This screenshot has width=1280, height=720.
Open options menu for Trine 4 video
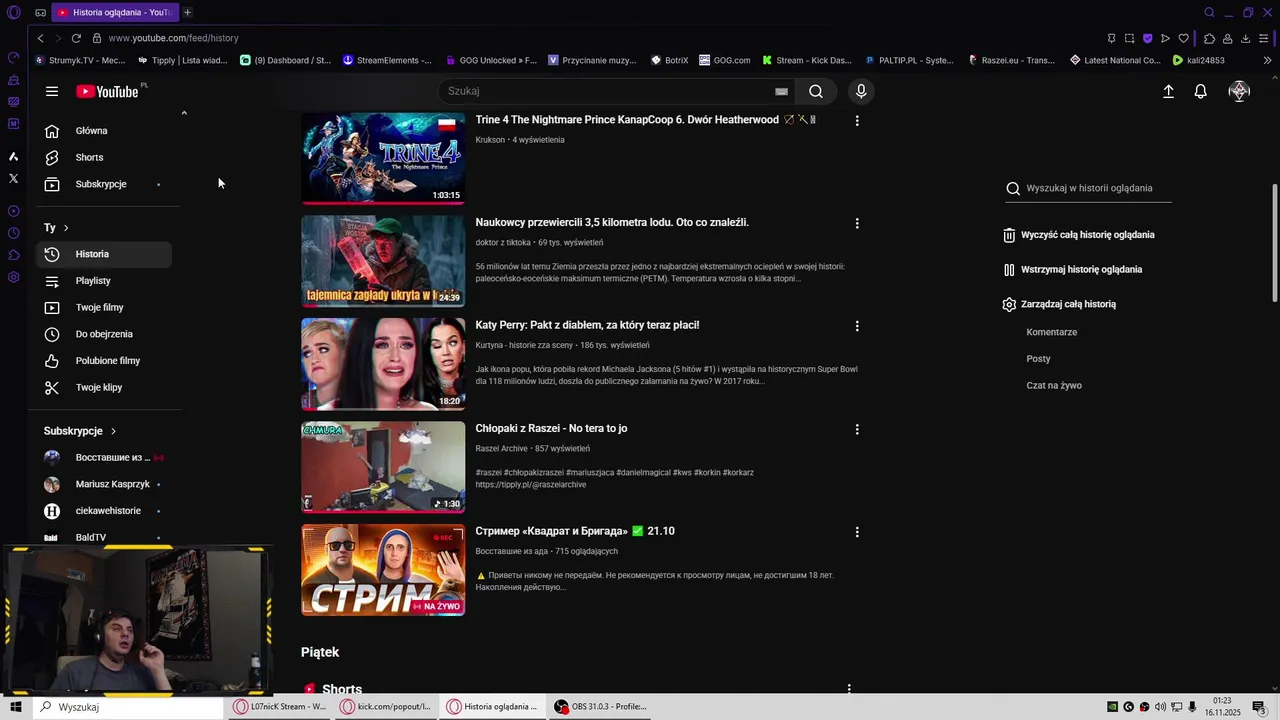[x=856, y=120]
